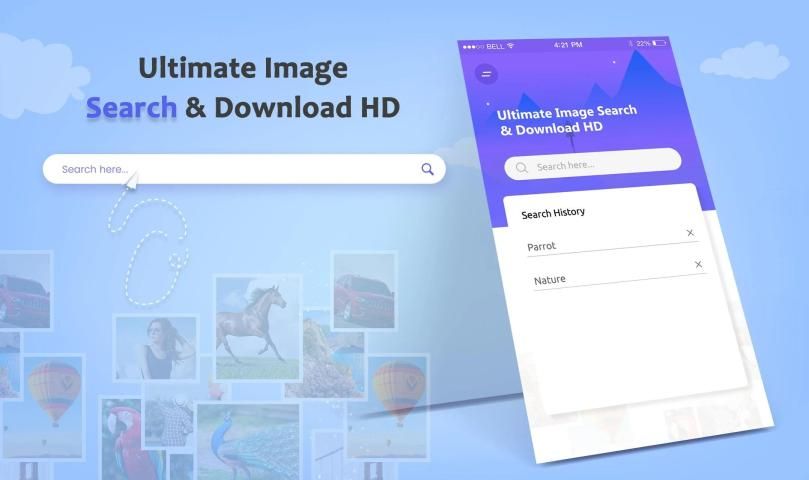809x480 pixels.
Task: Open the woman with sunglasses thumbnail
Action: pyautogui.click(x=156, y=350)
